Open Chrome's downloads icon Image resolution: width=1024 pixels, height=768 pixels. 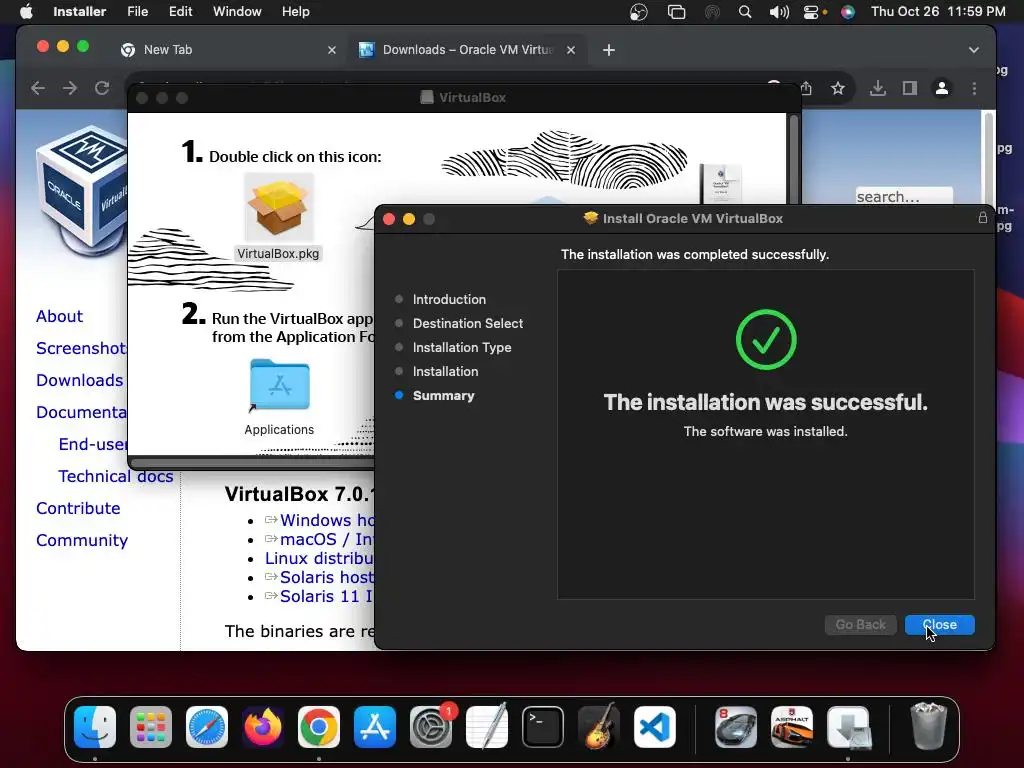(x=878, y=88)
